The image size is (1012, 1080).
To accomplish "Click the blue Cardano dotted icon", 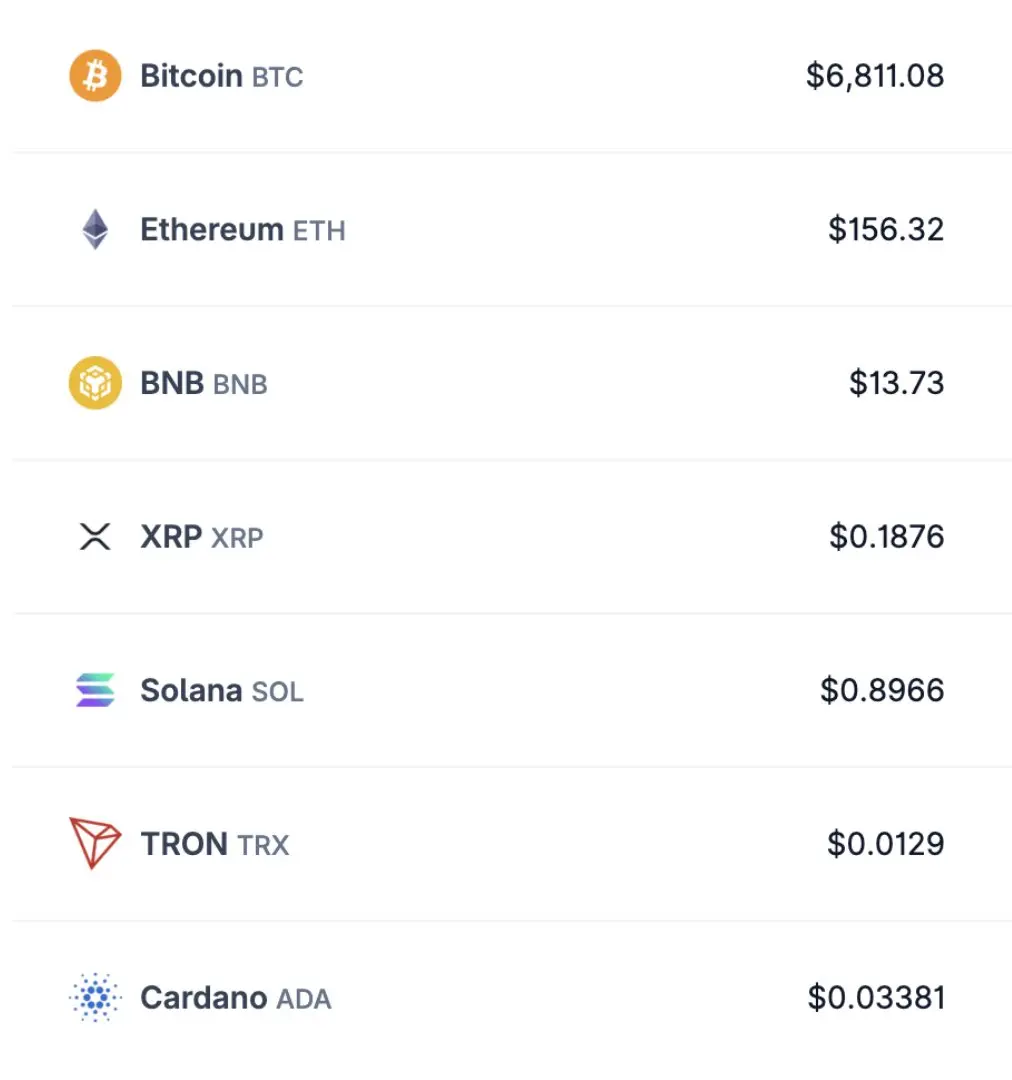I will 95,997.
